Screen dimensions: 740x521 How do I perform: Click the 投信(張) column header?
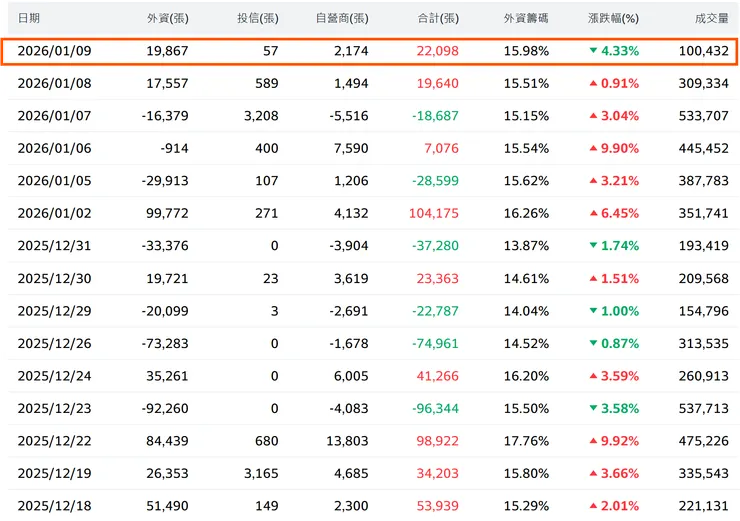pos(257,18)
